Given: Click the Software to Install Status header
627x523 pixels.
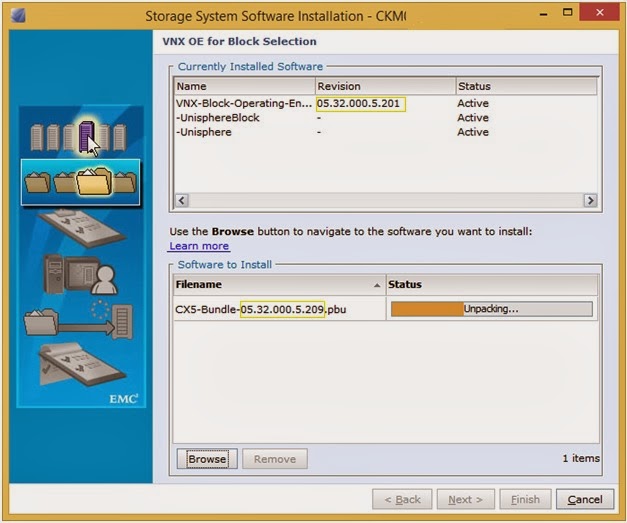Looking at the screenshot, I should [491, 284].
